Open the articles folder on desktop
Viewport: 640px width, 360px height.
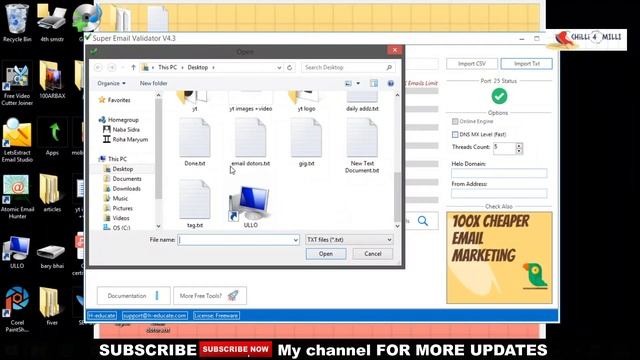pyautogui.click(x=52, y=194)
